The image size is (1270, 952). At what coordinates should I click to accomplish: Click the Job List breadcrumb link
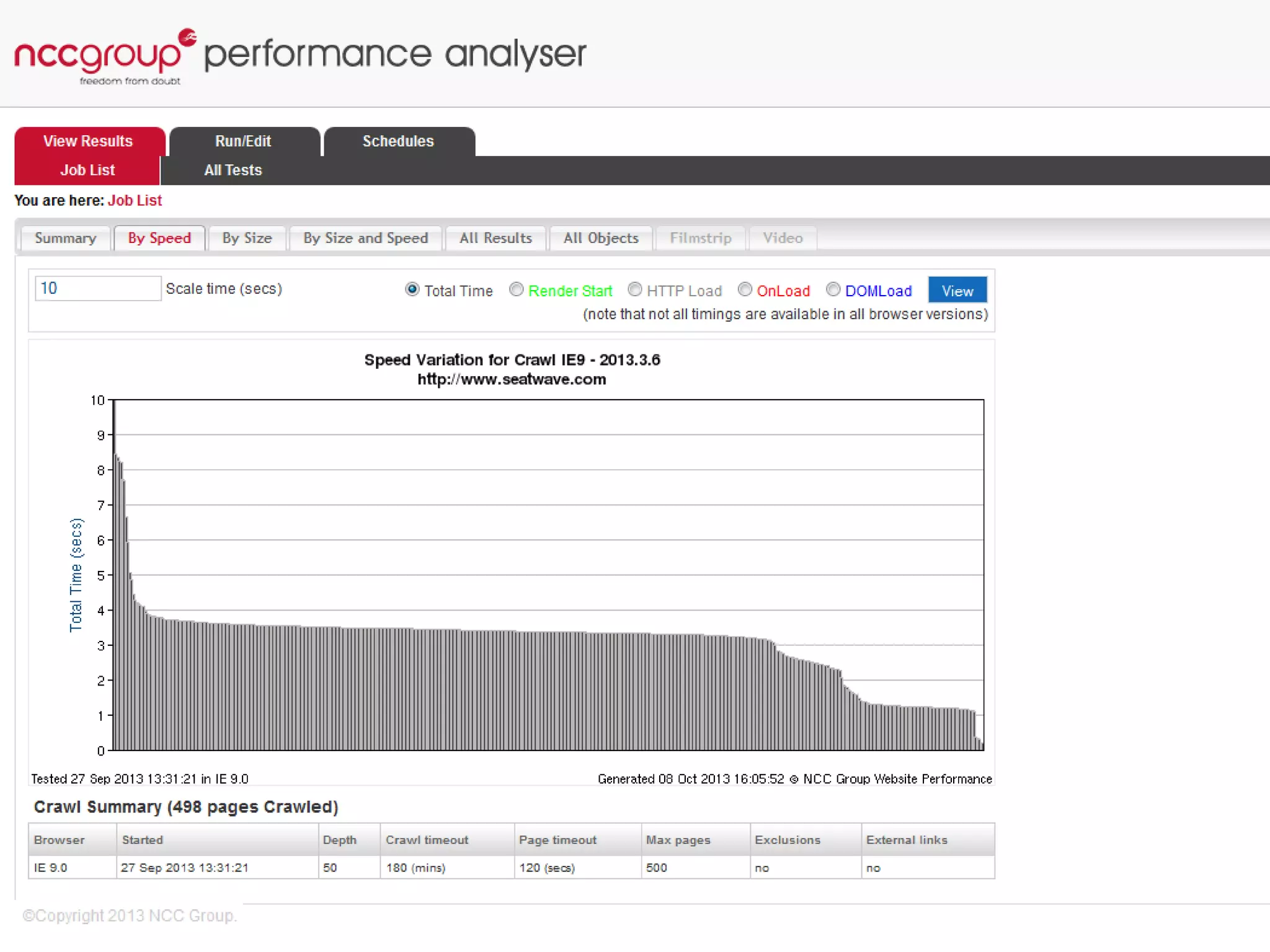point(135,201)
